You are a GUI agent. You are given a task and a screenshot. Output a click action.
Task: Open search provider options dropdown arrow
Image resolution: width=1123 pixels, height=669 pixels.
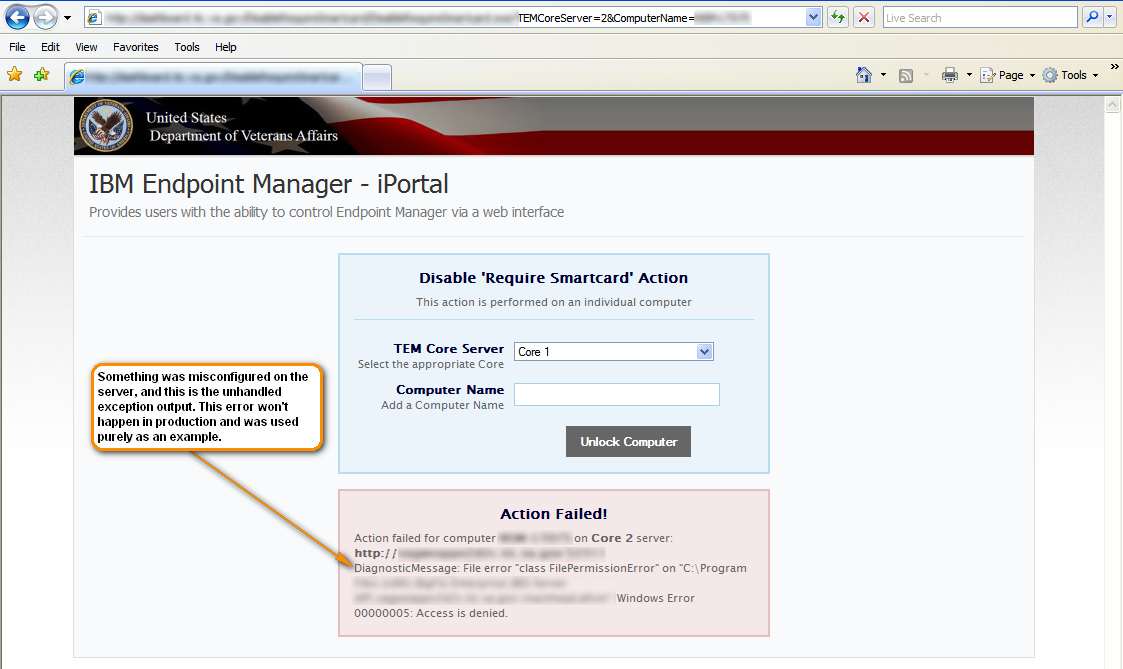[1109, 17]
